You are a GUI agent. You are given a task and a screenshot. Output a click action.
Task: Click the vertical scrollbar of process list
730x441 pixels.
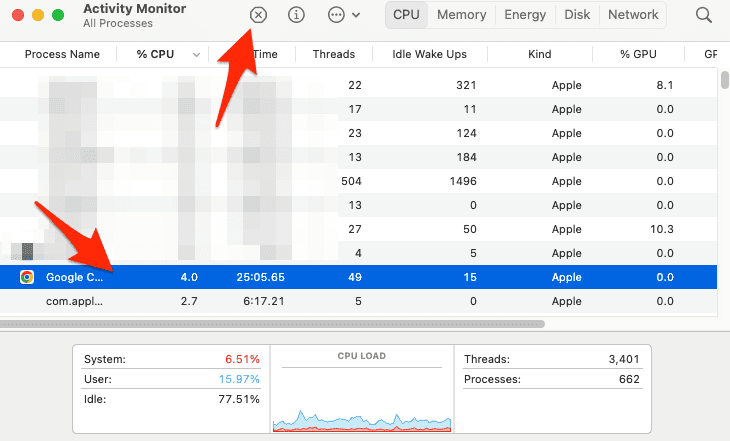[724, 80]
